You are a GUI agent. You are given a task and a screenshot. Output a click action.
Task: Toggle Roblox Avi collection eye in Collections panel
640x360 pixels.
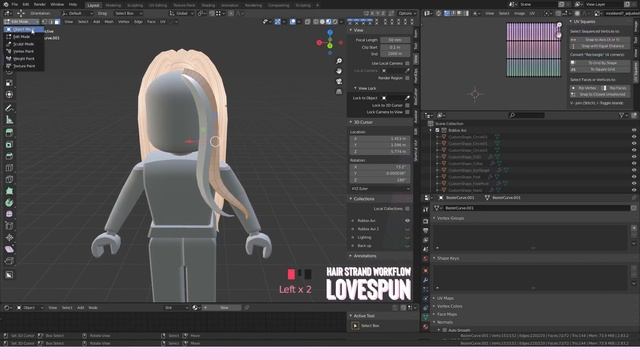[x=407, y=221]
